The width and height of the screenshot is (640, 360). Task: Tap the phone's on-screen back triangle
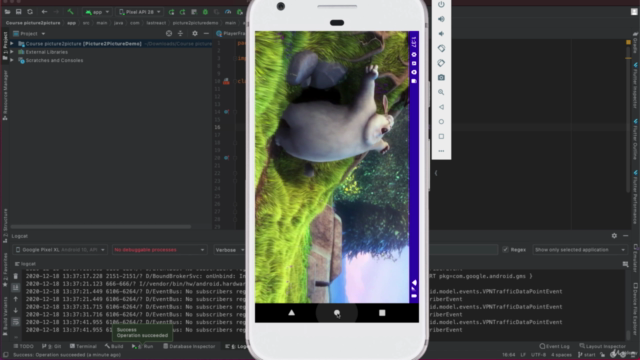pos(291,313)
